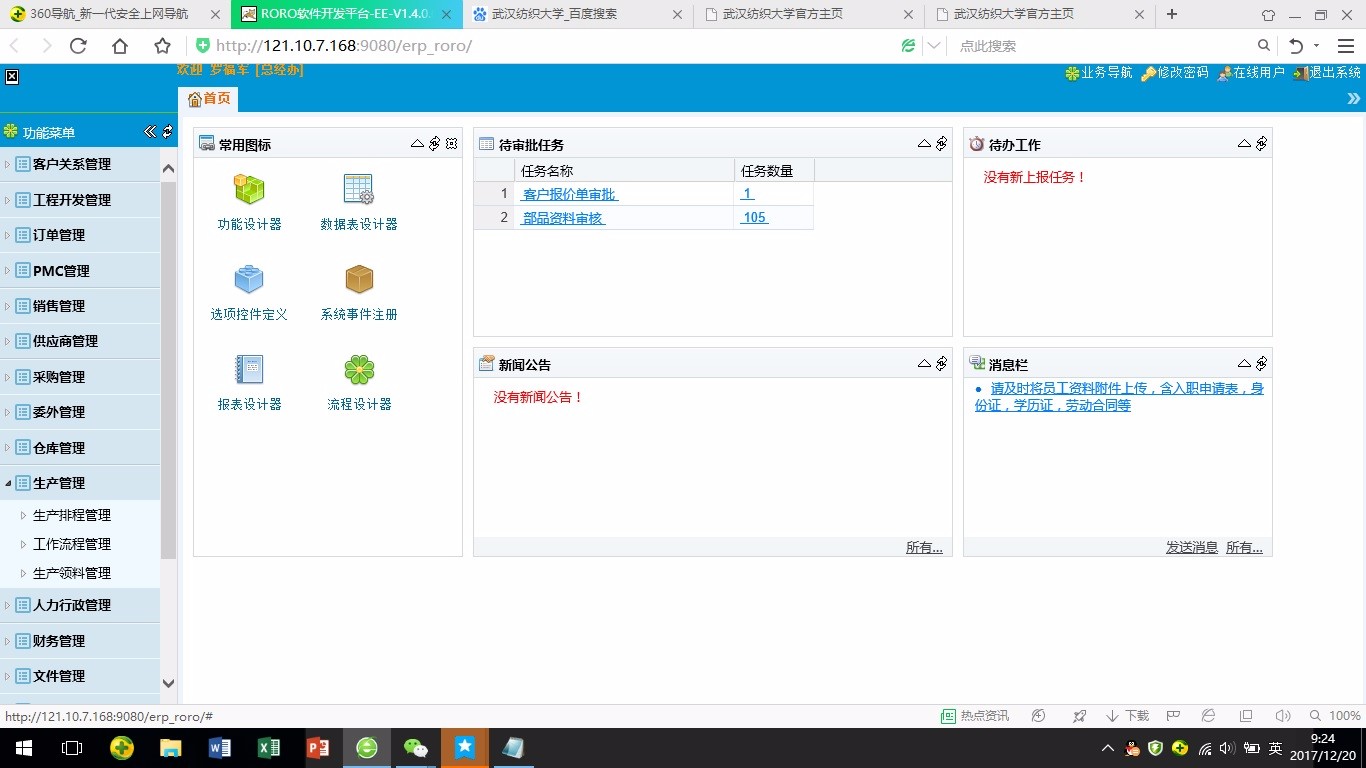1366x768 pixels.
Task: Open the 客户报价单审批 task link
Action: 569,194
